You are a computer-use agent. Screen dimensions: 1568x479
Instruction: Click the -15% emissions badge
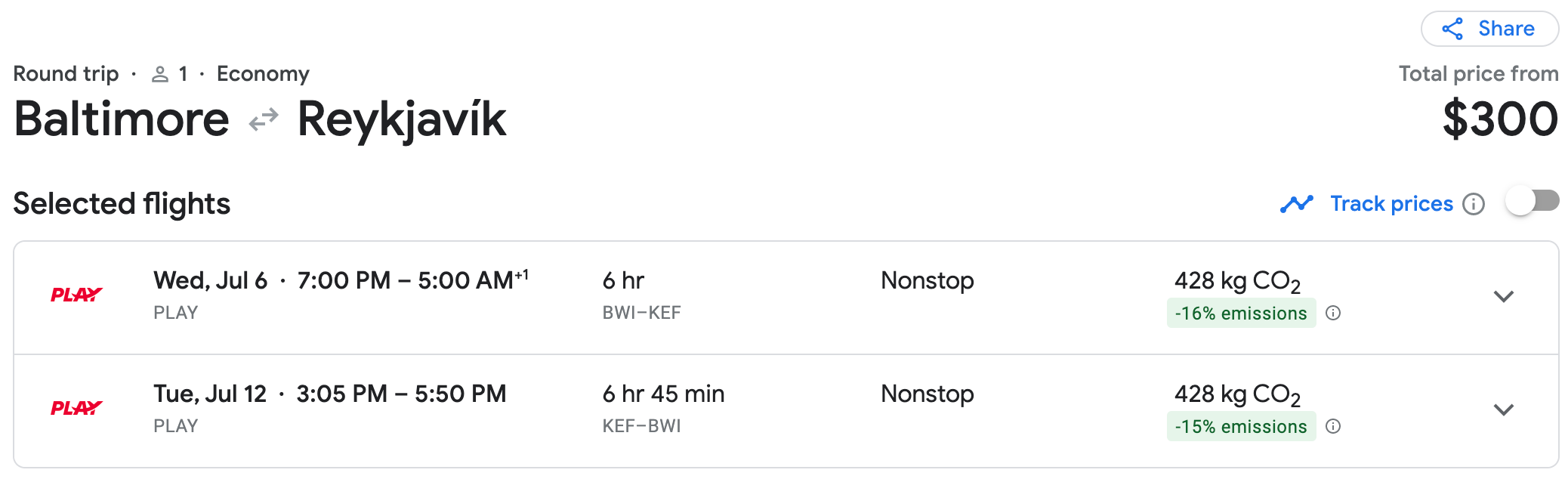[1240, 426]
